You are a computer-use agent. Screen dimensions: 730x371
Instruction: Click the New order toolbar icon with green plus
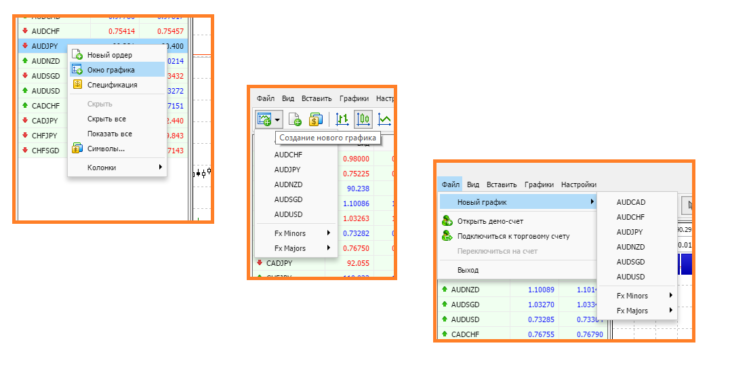click(x=295, y=119)
